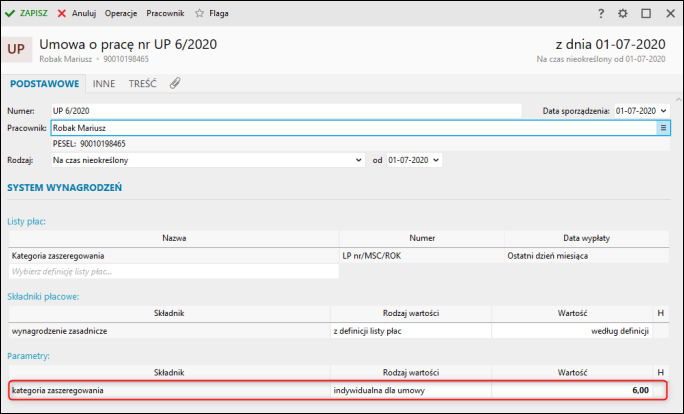Open the Pracownik menu in the top toolbar
The height and width of the screenshot is (414, 684).
tap(165, 14)
